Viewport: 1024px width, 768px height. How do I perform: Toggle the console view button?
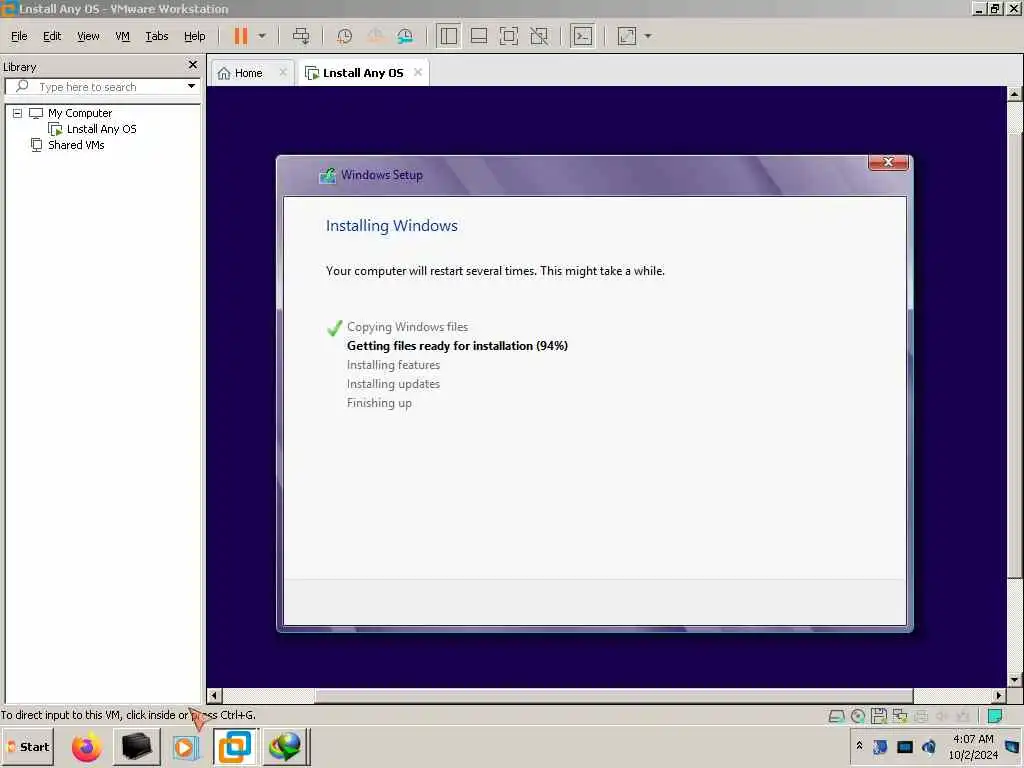(x=583, y=36)
